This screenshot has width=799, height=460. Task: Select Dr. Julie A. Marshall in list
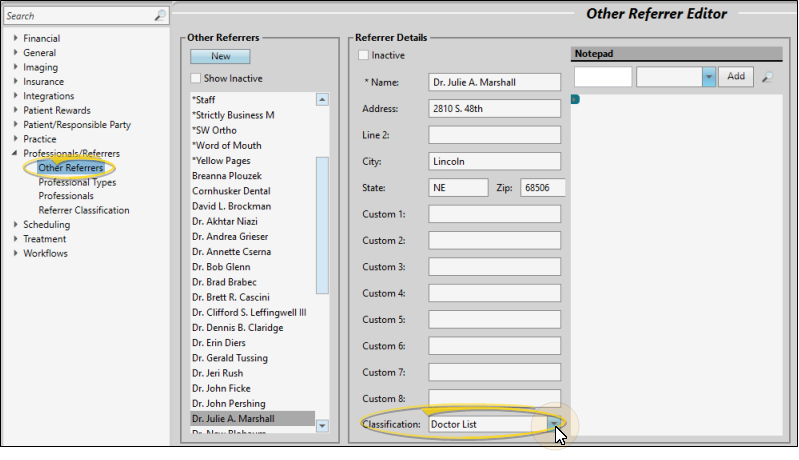[233, 419]
